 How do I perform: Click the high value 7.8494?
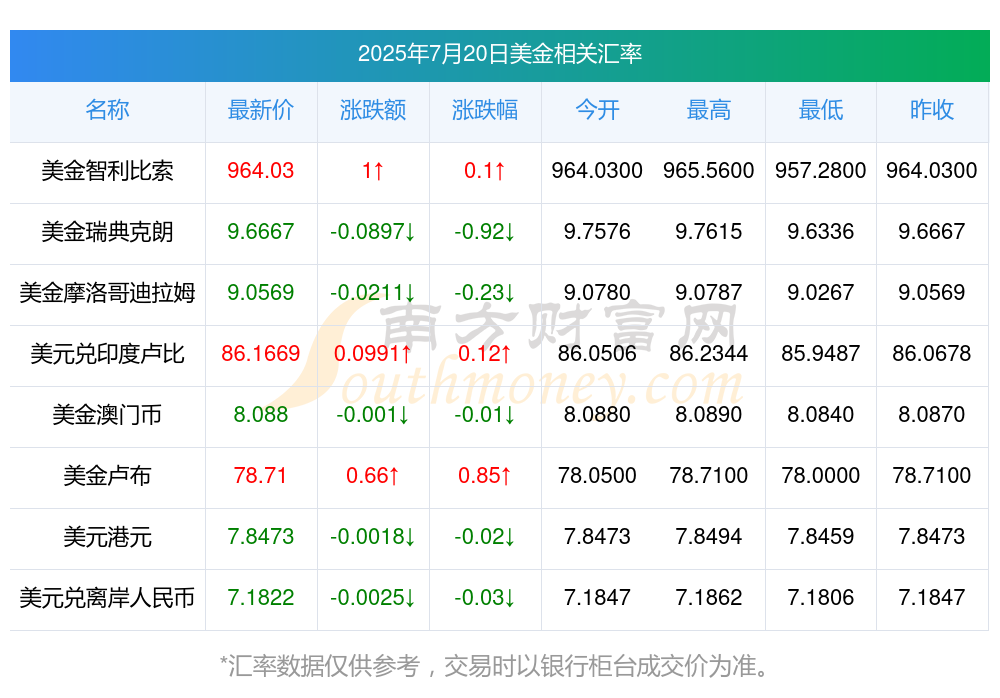pyautogui.click(x=709, y=536)
